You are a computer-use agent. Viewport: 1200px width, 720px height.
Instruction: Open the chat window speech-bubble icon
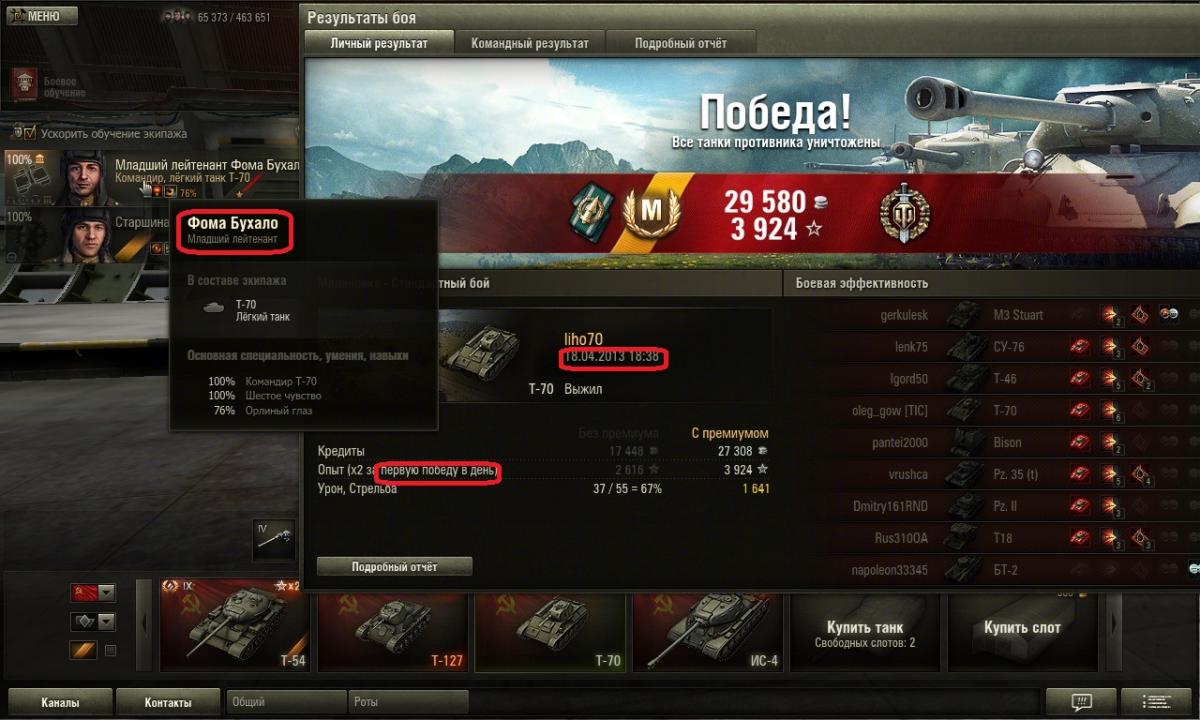1080,702
